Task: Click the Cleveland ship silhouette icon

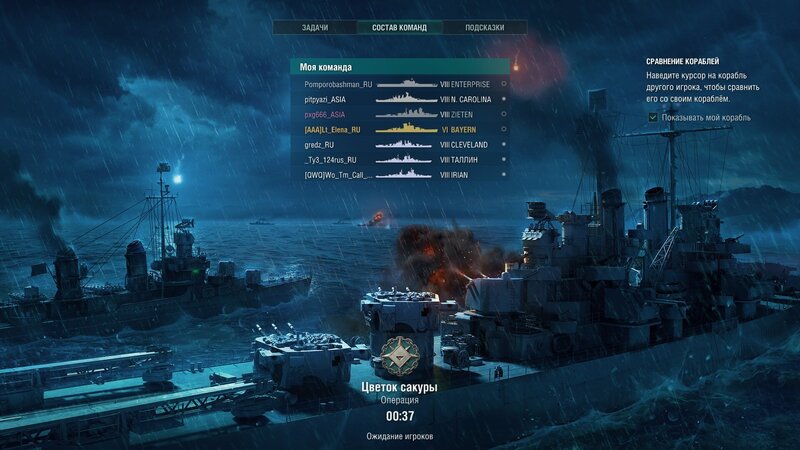Action: pos(404,144)
